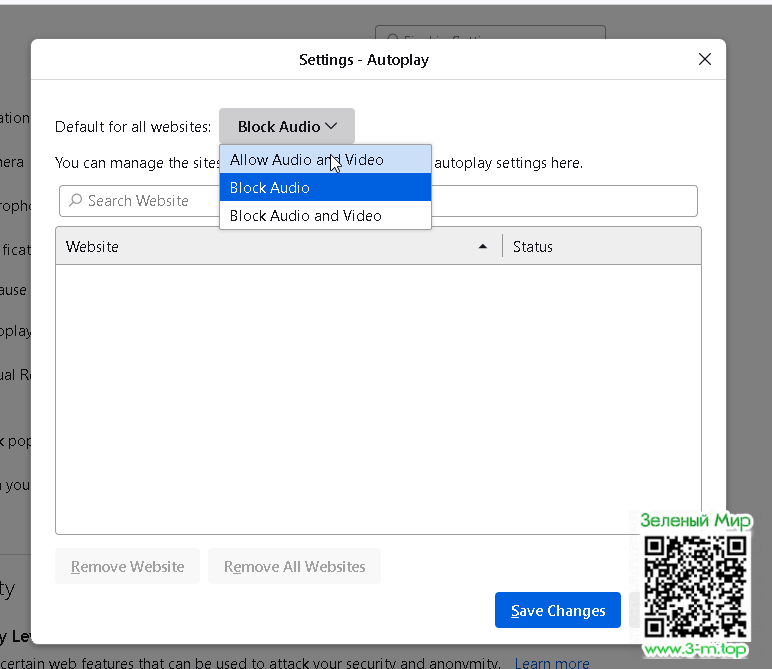Image resolution: width=772 pixels, height=669 pixels.
Task: Click the magnifier icon in Search Website
Action: click(x=75, y=201)
